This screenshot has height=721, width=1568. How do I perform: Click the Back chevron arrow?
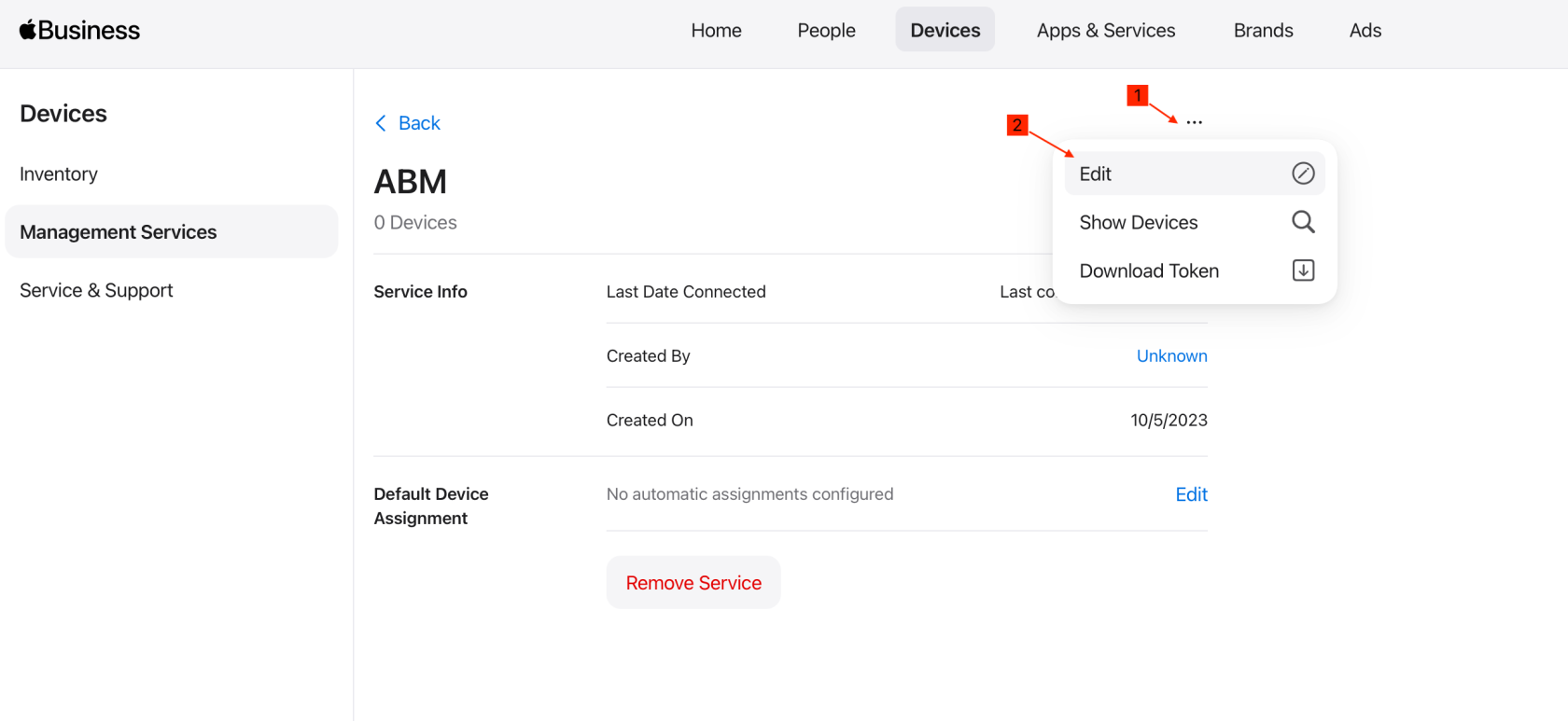(x=381, y=123)
